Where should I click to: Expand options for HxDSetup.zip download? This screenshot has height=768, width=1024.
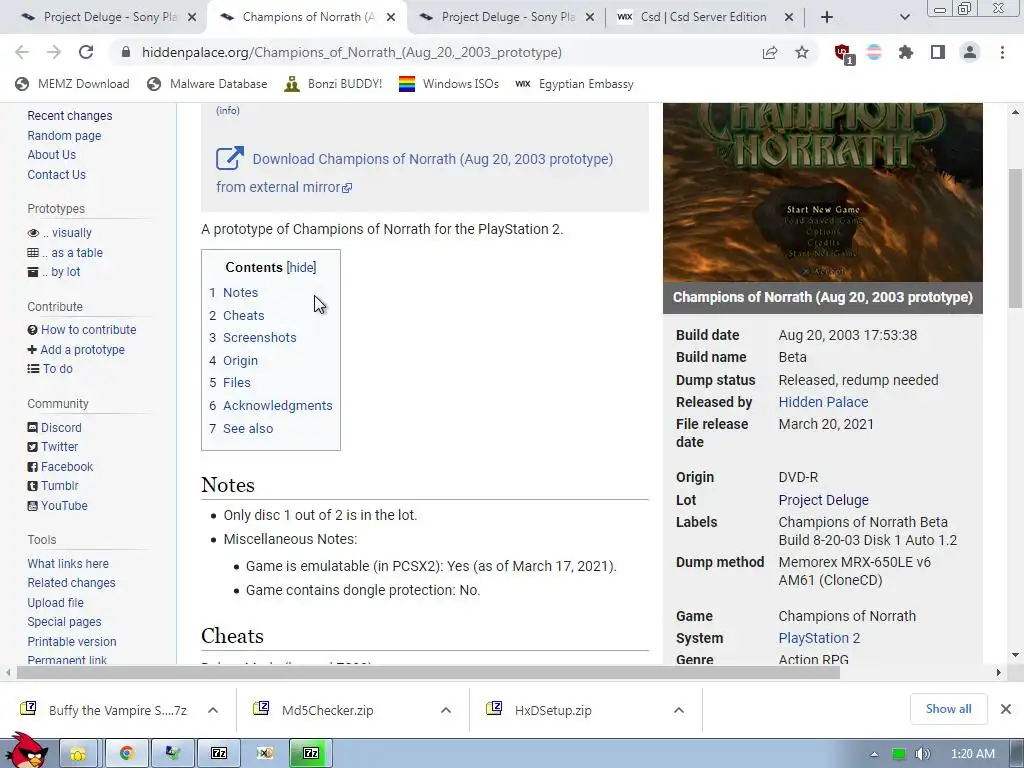(x=679, y=710)
